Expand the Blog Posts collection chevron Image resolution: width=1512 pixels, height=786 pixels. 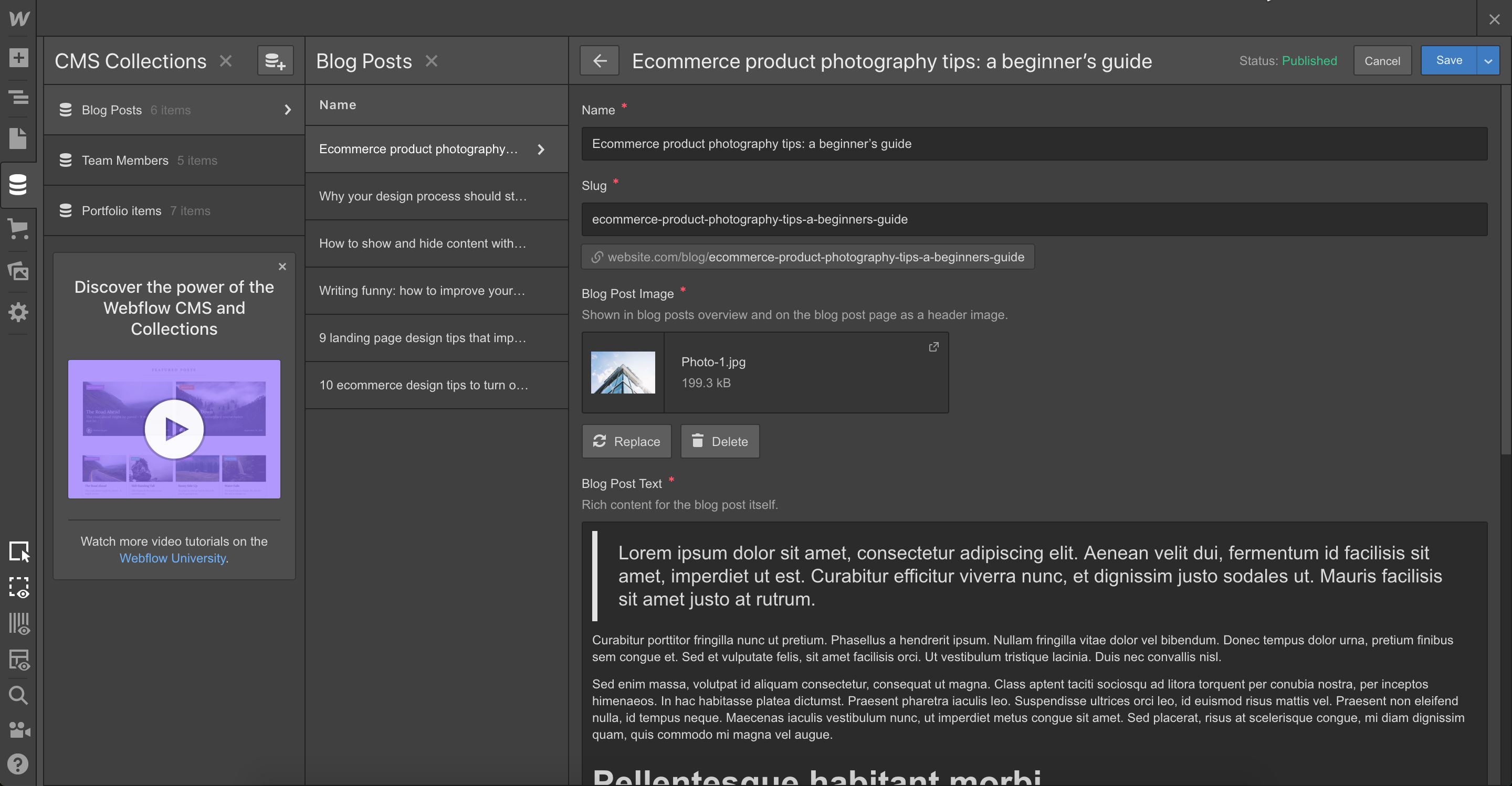[288, 110]
